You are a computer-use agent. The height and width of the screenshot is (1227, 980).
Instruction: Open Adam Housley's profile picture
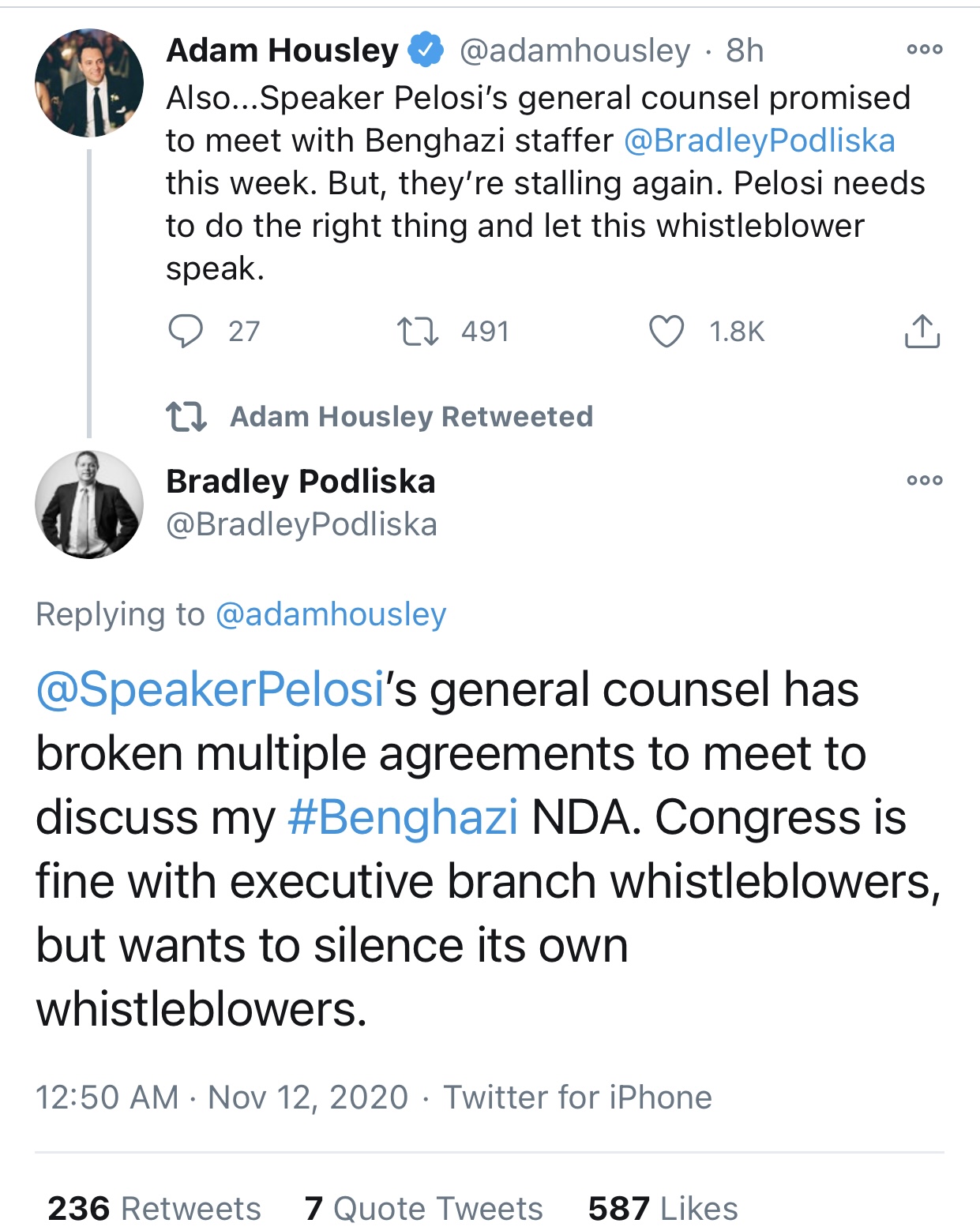coord(89,83)
